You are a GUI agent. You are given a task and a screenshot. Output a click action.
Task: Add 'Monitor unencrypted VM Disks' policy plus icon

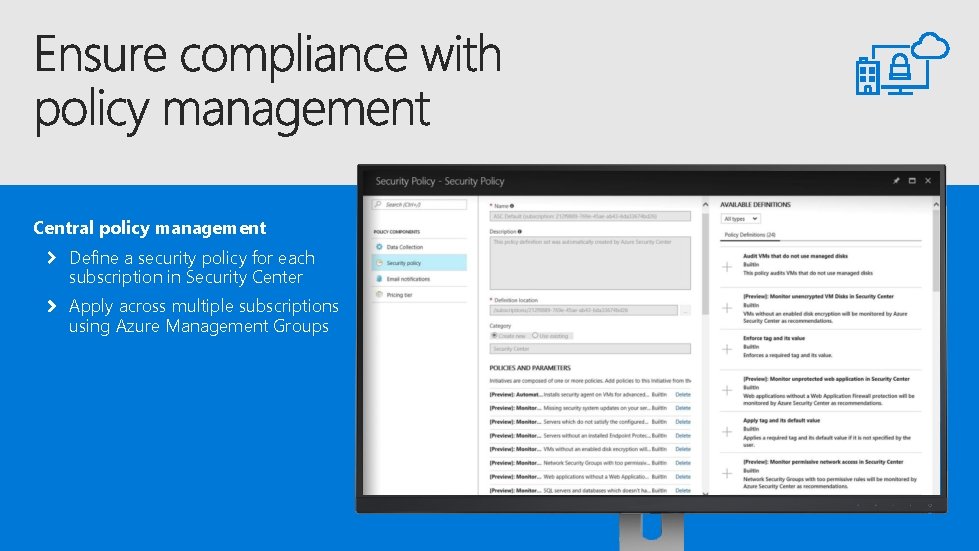click(x=727, y=308)
